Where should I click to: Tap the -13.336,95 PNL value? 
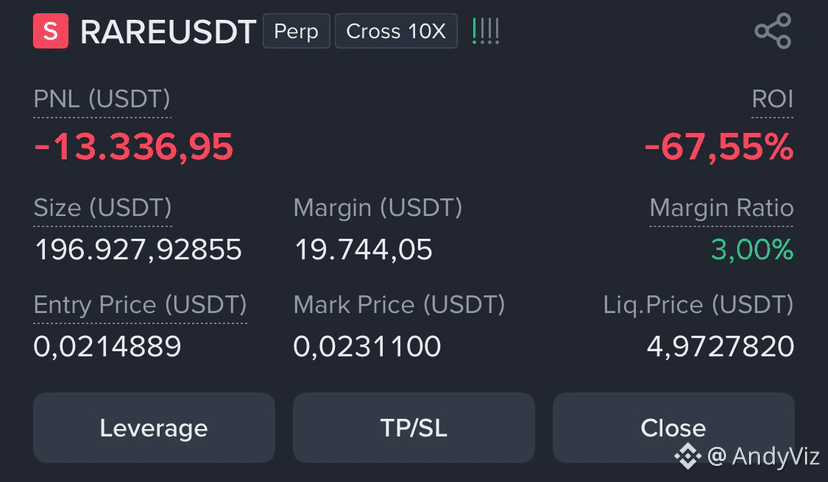[x=133, y=146]
